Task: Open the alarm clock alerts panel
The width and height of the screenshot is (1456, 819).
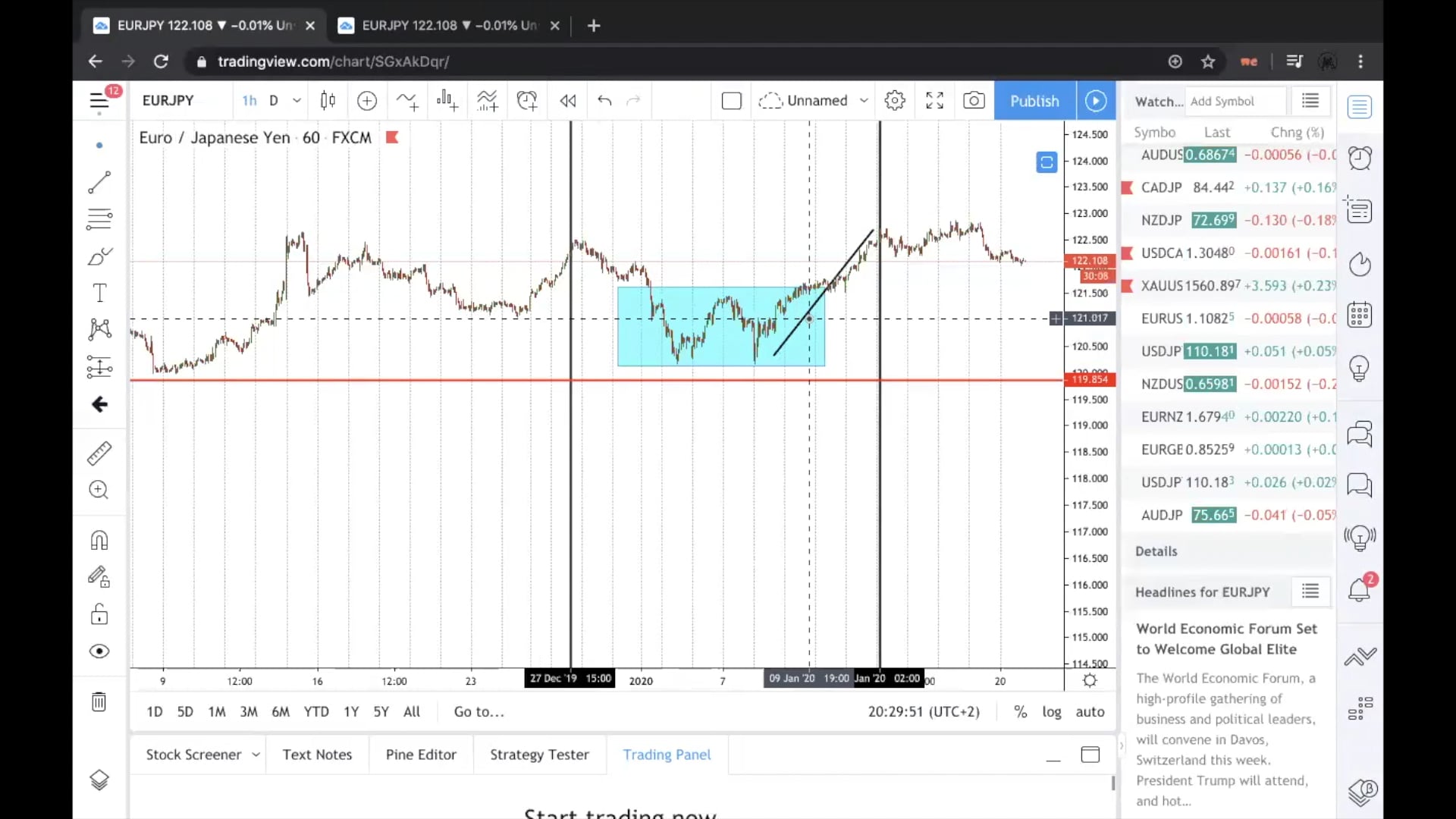Action: (x=1359, y=158)
